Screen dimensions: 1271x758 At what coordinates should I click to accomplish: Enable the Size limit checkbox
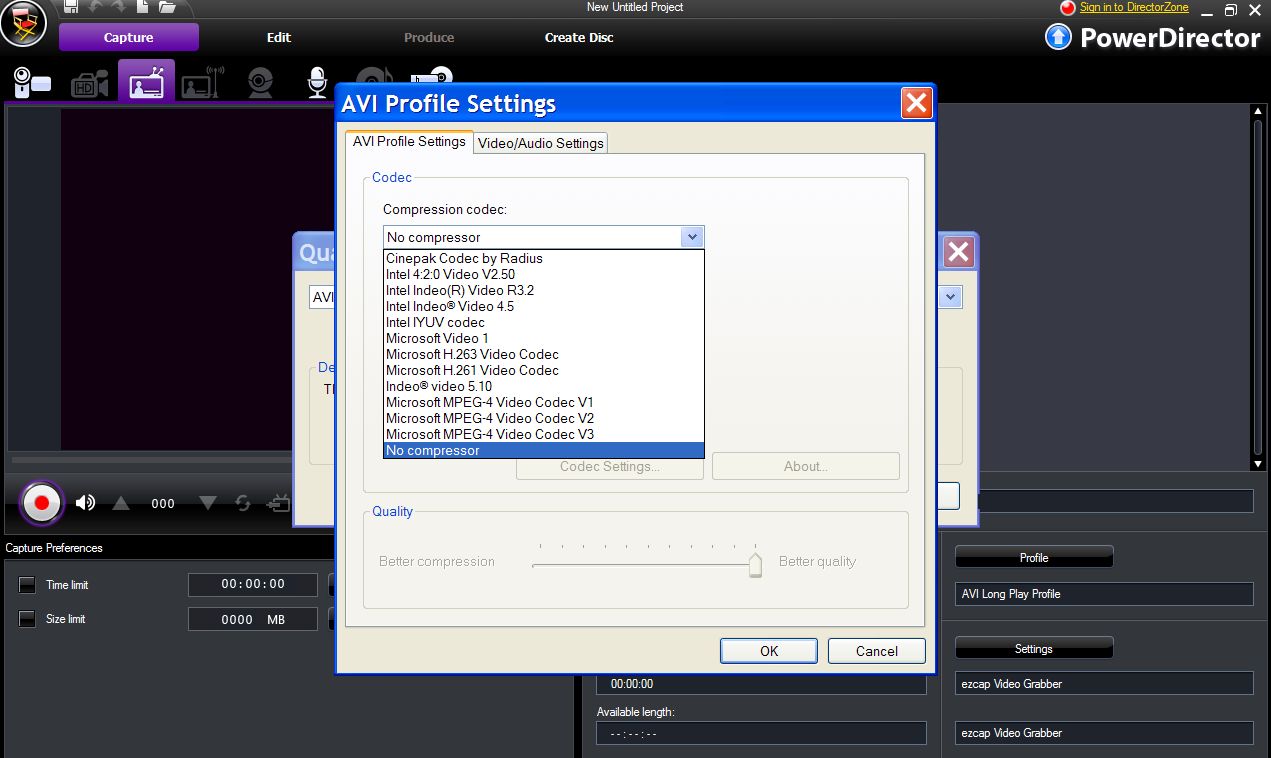(x=27, y=619)
